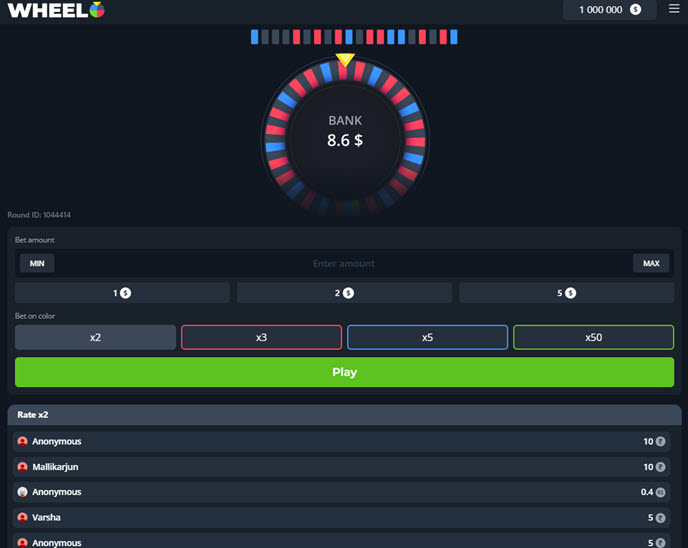
Task: Click the Enter amount input field
Action: pos(343,264)
